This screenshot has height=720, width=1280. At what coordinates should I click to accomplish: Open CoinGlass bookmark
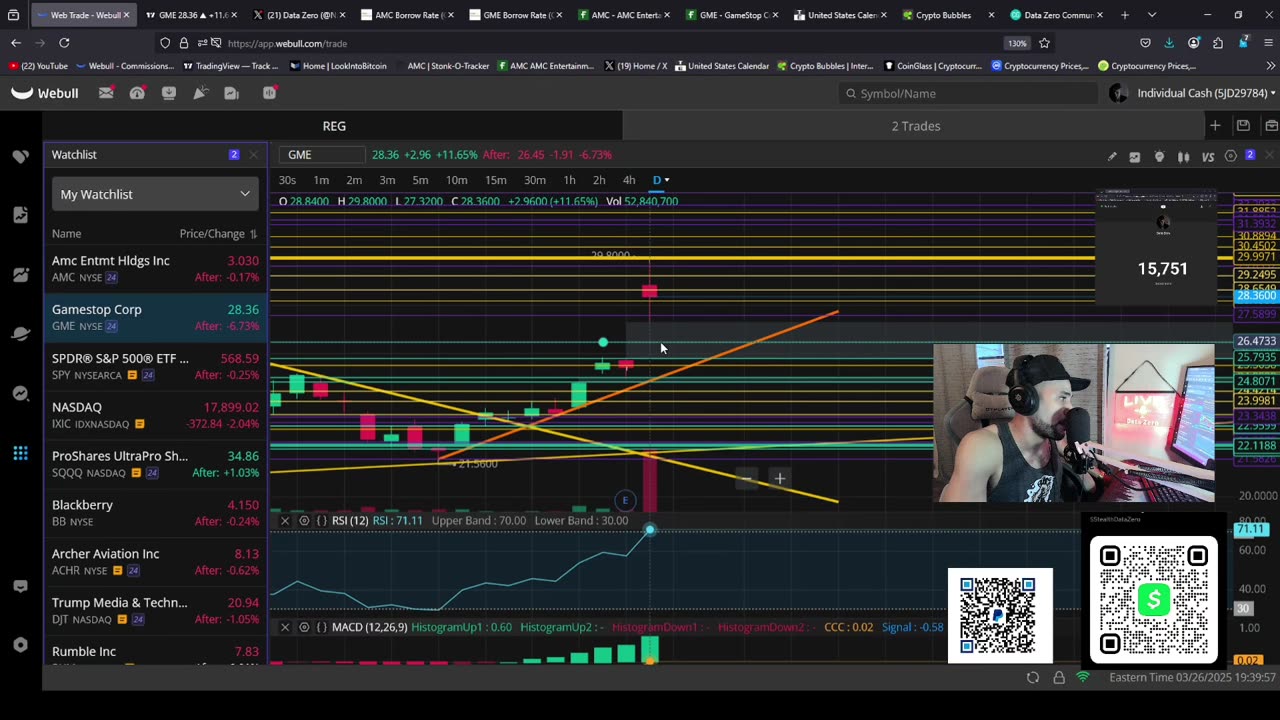932,66
